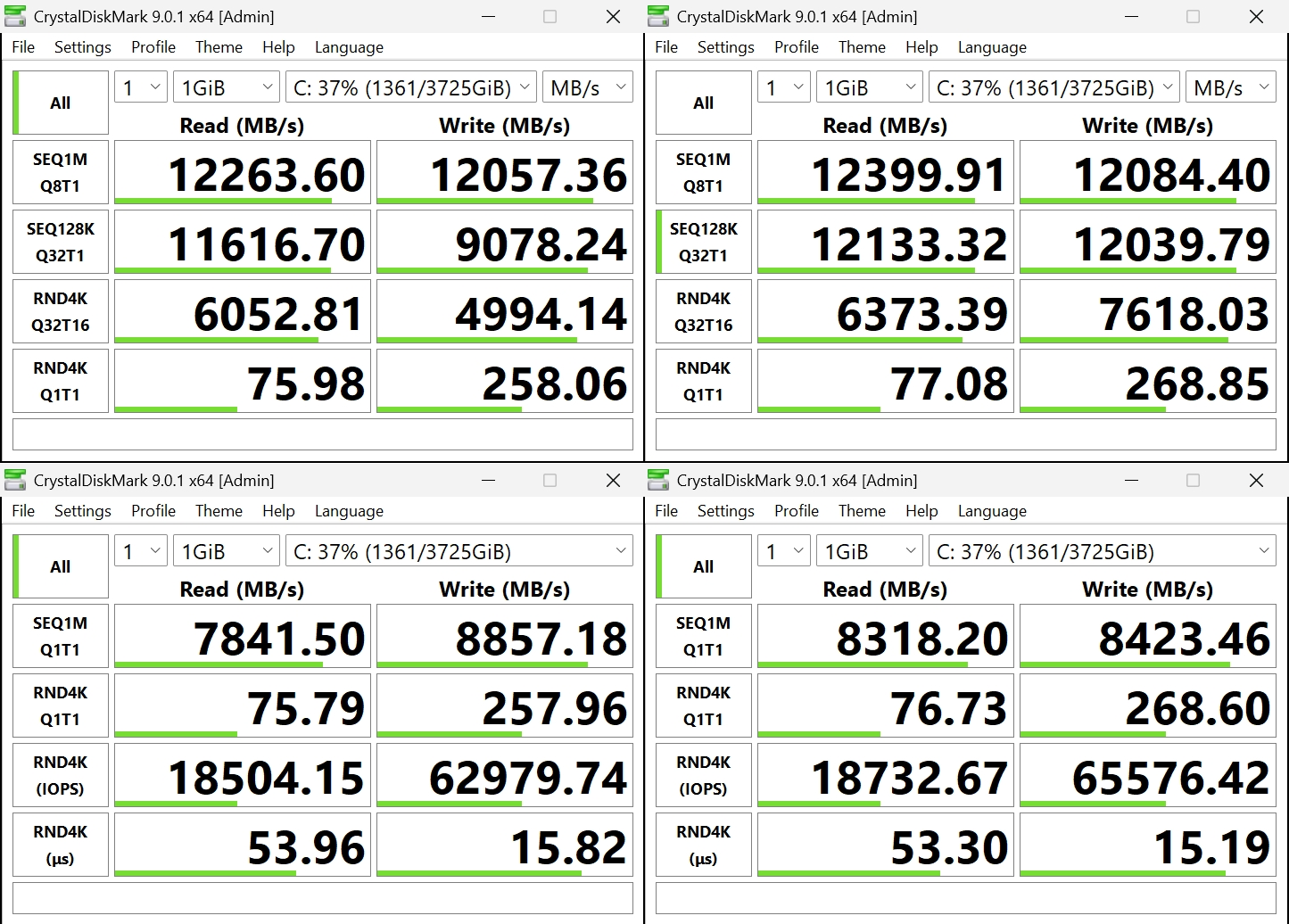
Task: Open 1GiB size dropdown in window showing 8318.20
Action: [870, 551]
